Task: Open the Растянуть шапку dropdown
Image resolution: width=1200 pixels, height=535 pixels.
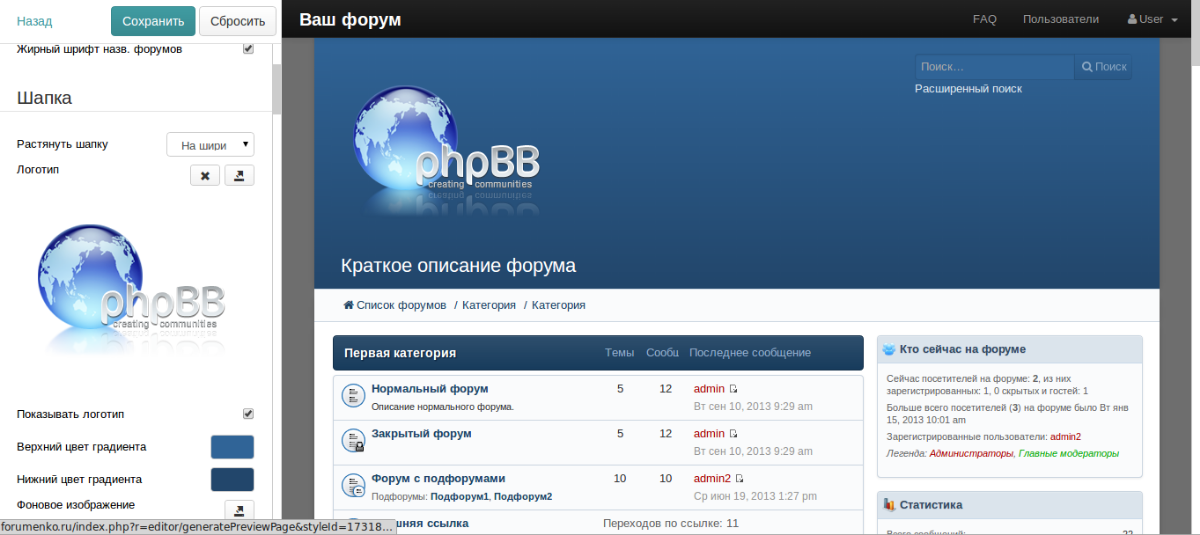Action: [x=210, y=144]
